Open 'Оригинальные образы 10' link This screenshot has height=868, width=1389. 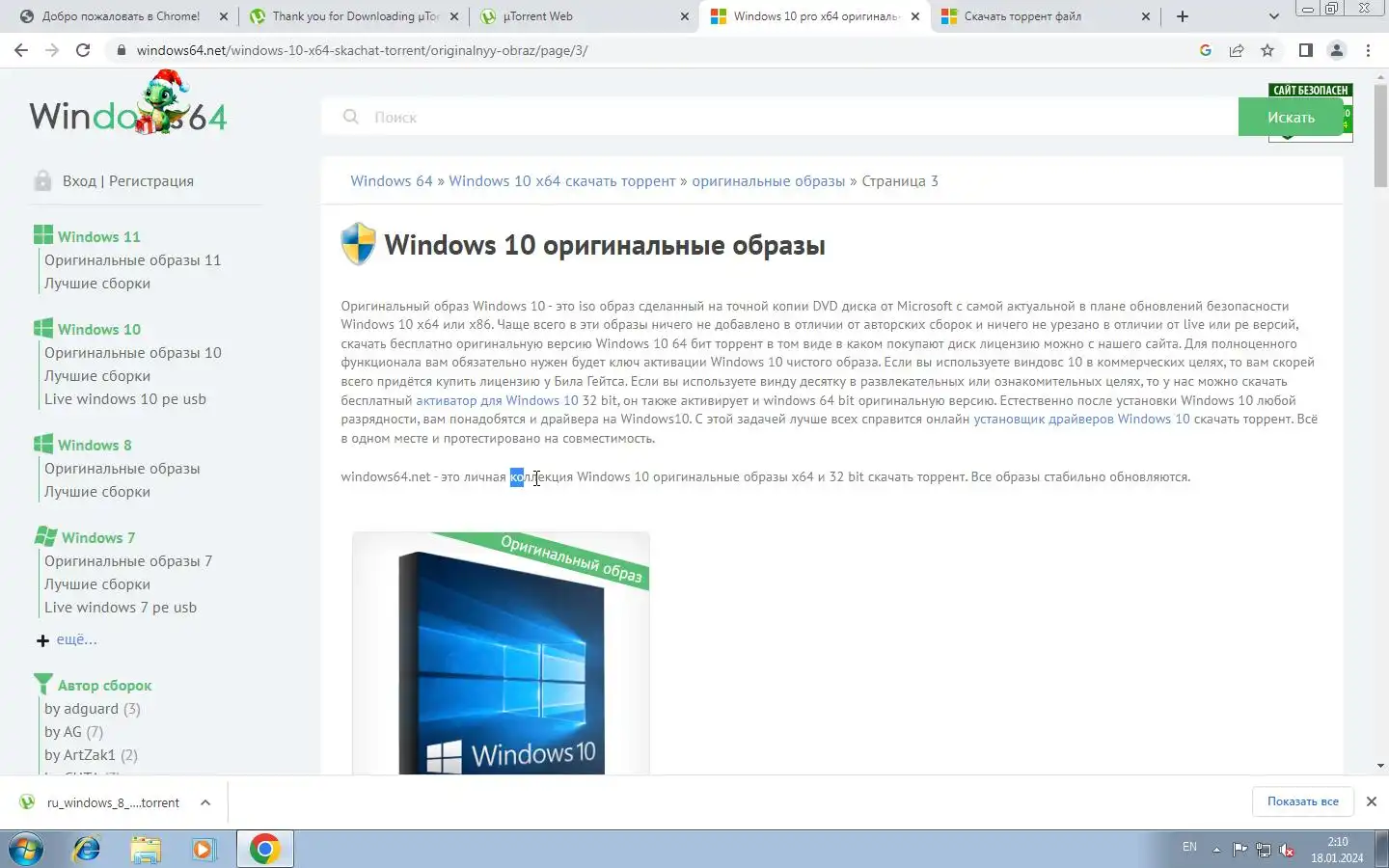133,353
